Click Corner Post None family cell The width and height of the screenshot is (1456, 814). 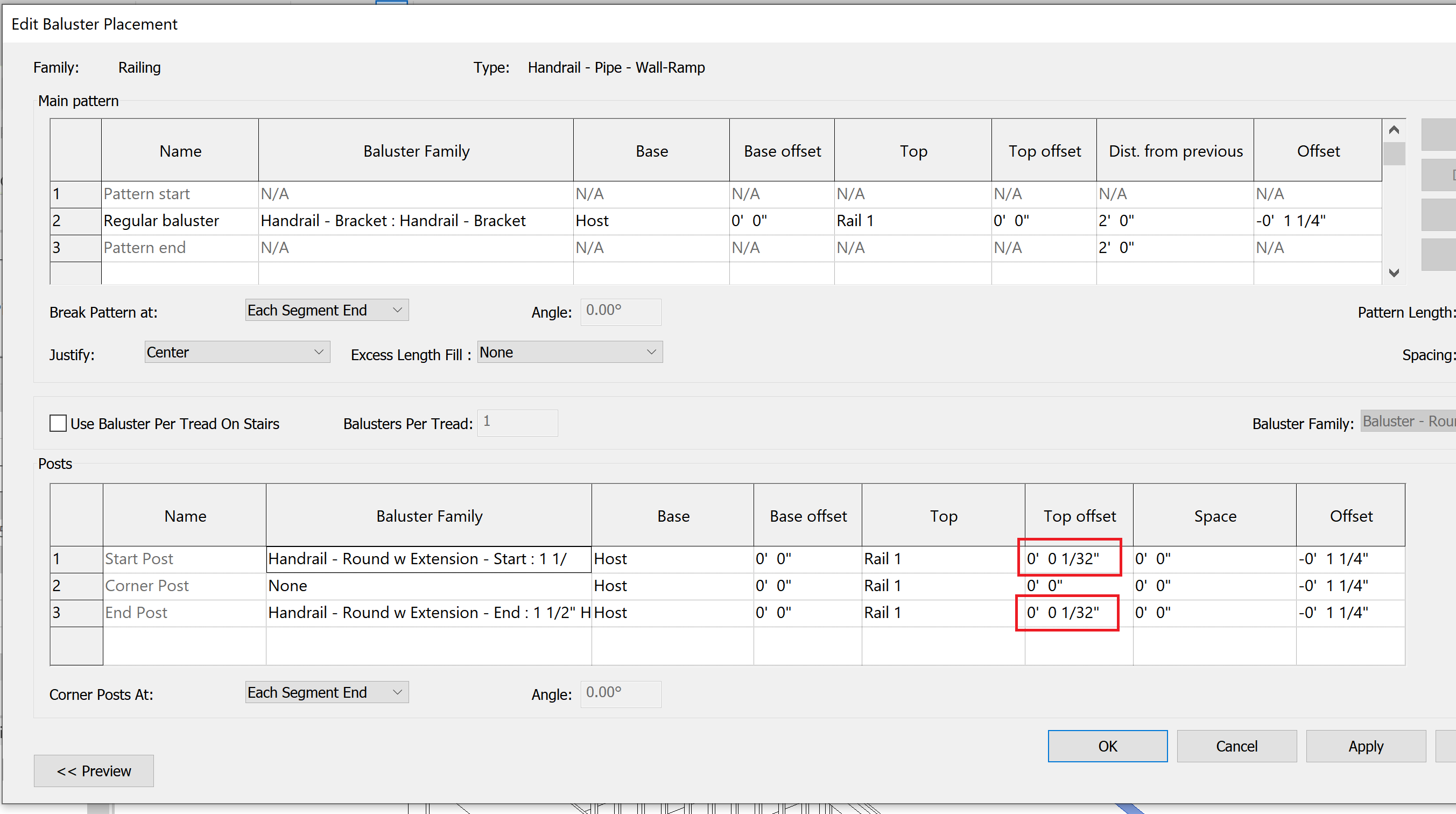click(x=428, y=586)
